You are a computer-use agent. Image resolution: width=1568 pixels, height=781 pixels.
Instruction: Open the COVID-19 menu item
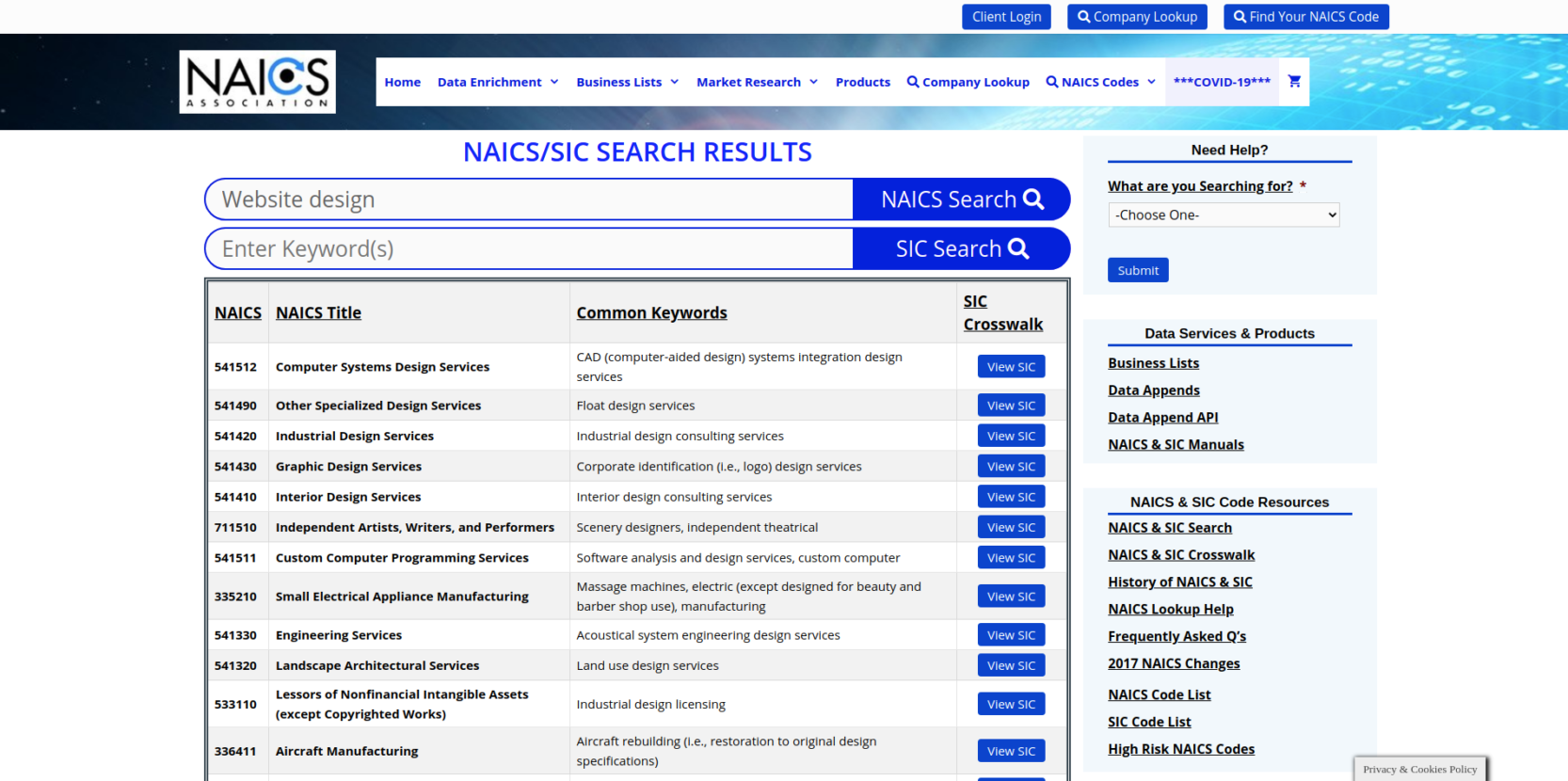coord(1222,82)
